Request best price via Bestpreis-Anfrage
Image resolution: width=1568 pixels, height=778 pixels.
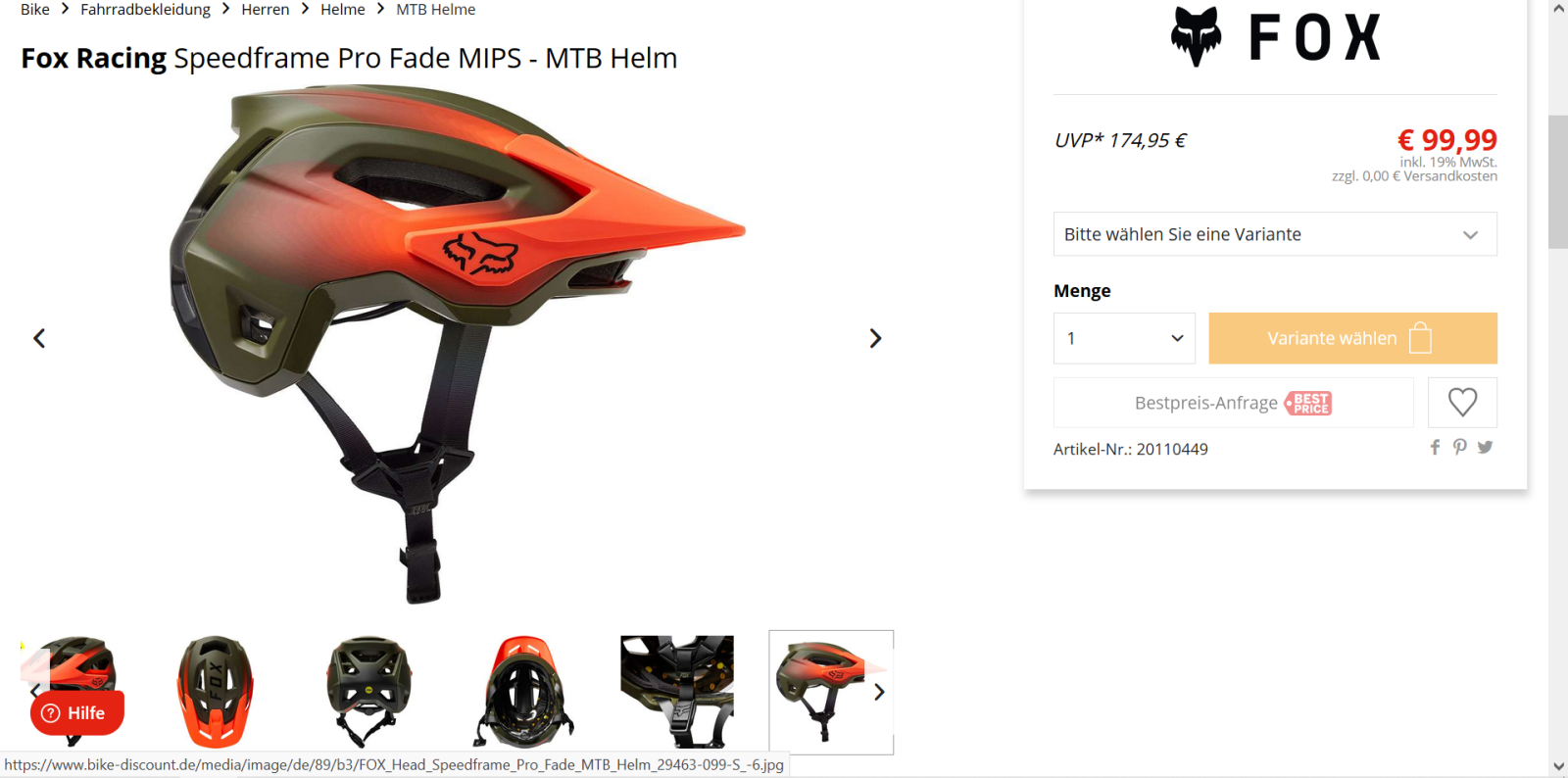coord(1233,403)
